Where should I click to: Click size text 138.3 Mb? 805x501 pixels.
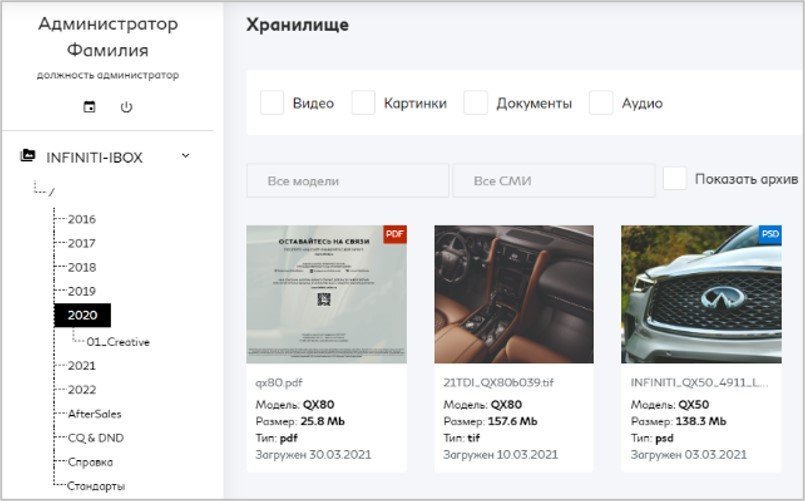click(x=701, y=421)
